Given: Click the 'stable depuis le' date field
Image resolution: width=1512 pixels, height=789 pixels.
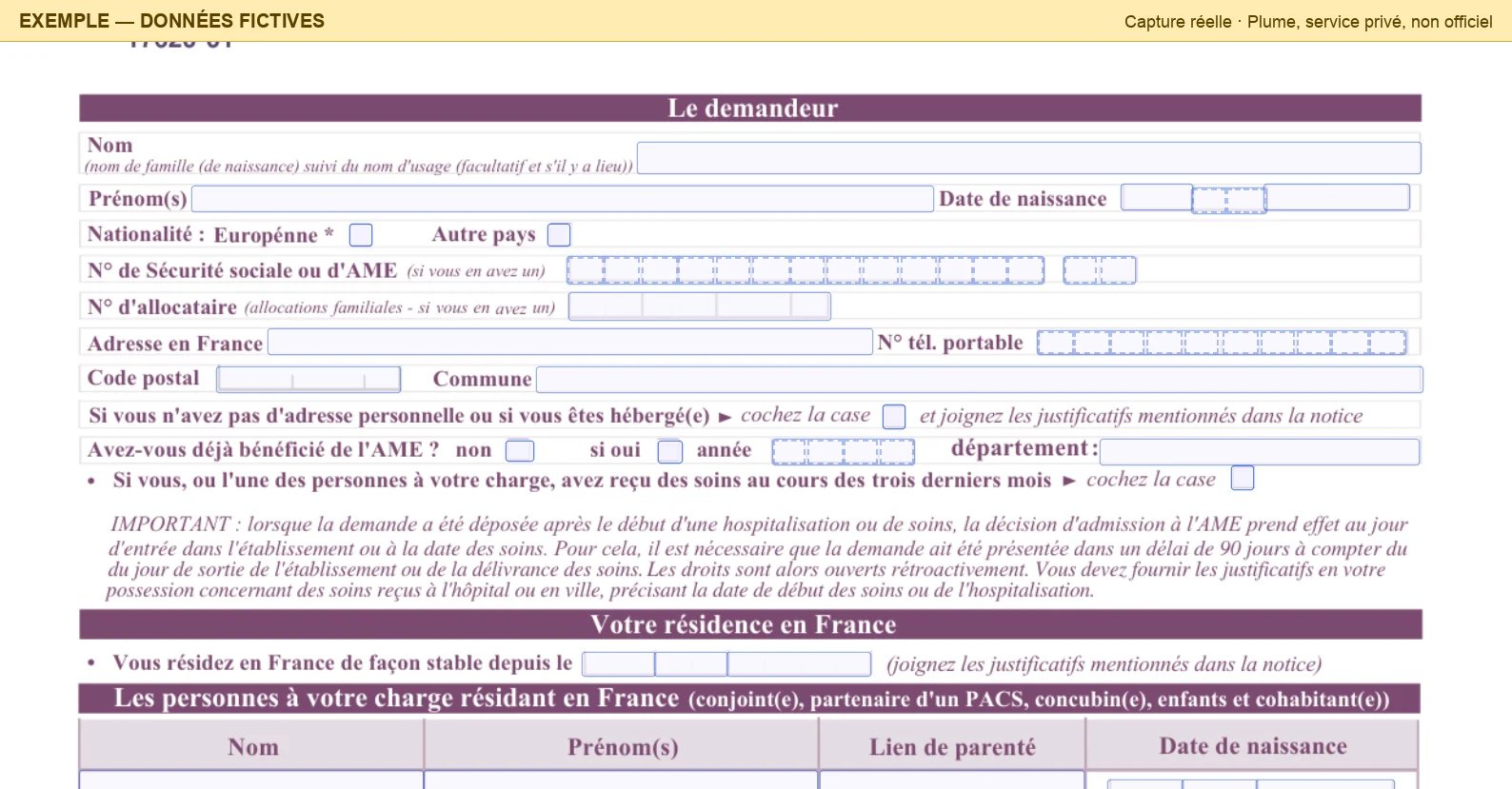Looking at the screenshot, I should [x=726, y=664].
